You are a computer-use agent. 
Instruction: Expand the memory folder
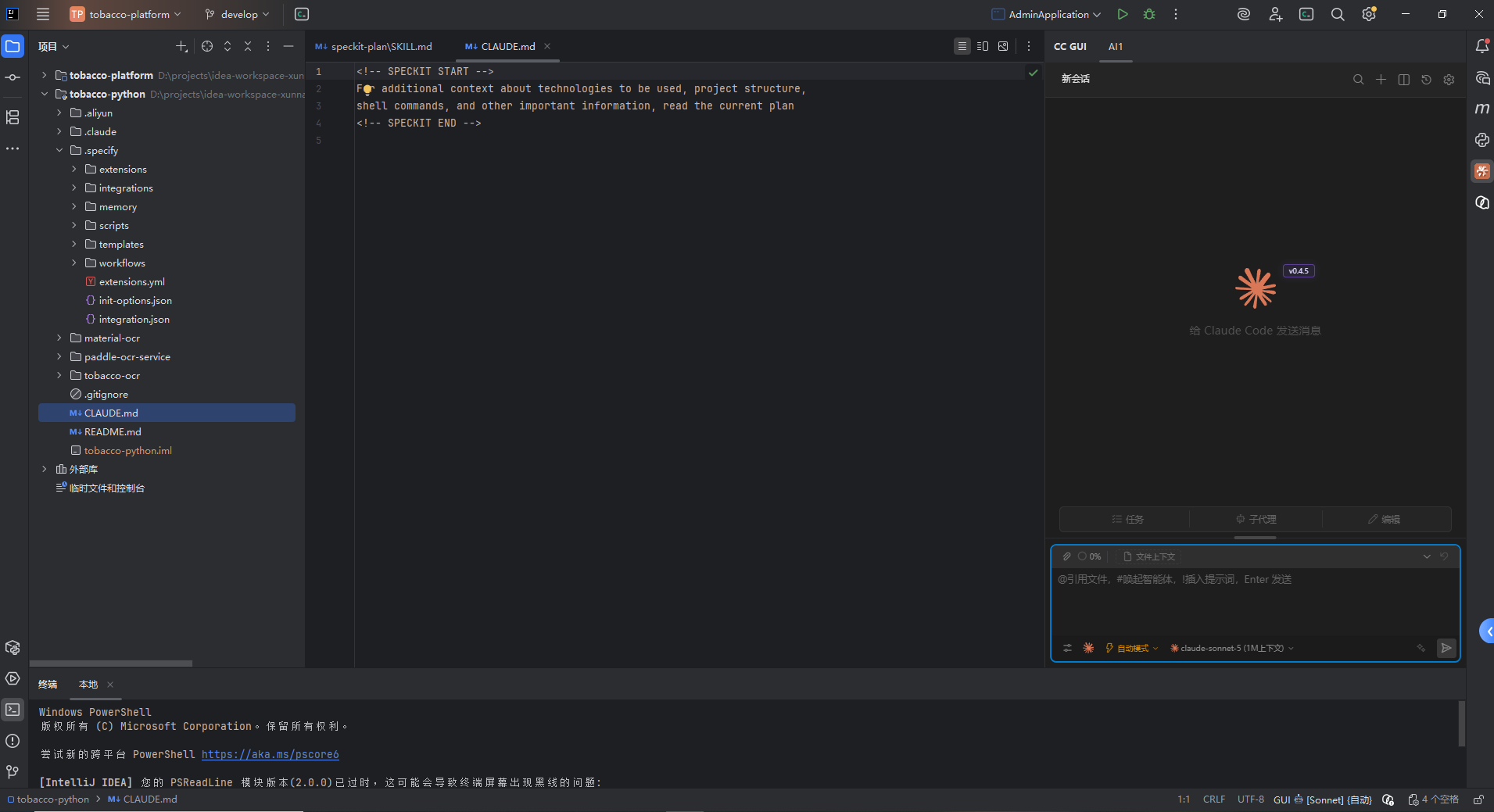74,206
